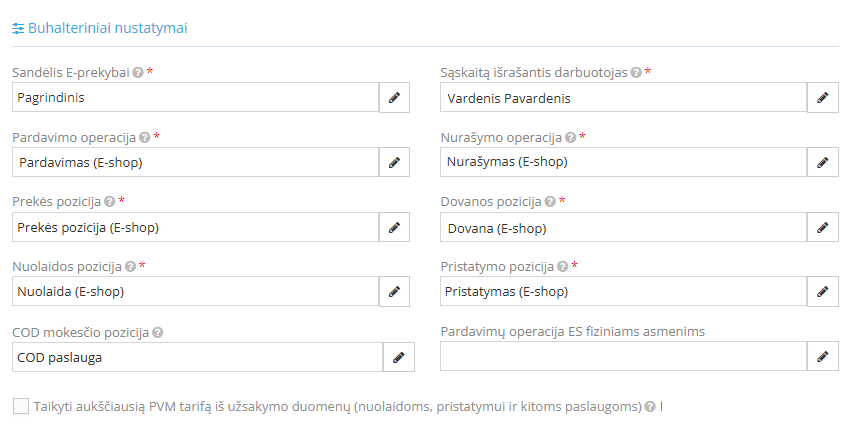Edit Pristatymas (E-shop) via pencil icon
Screen dimensions: 851x430
[823, 292]
